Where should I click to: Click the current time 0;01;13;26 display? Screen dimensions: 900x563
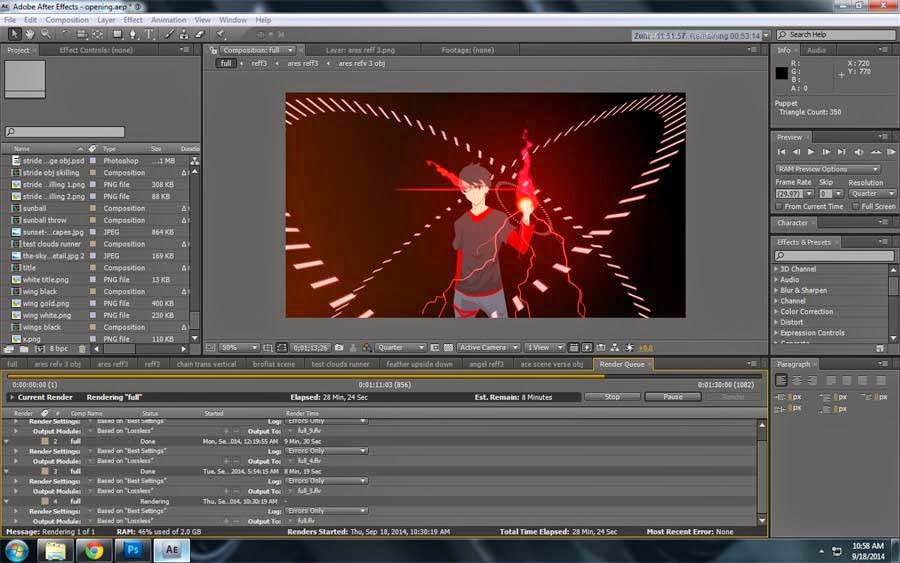click(311, 348)
